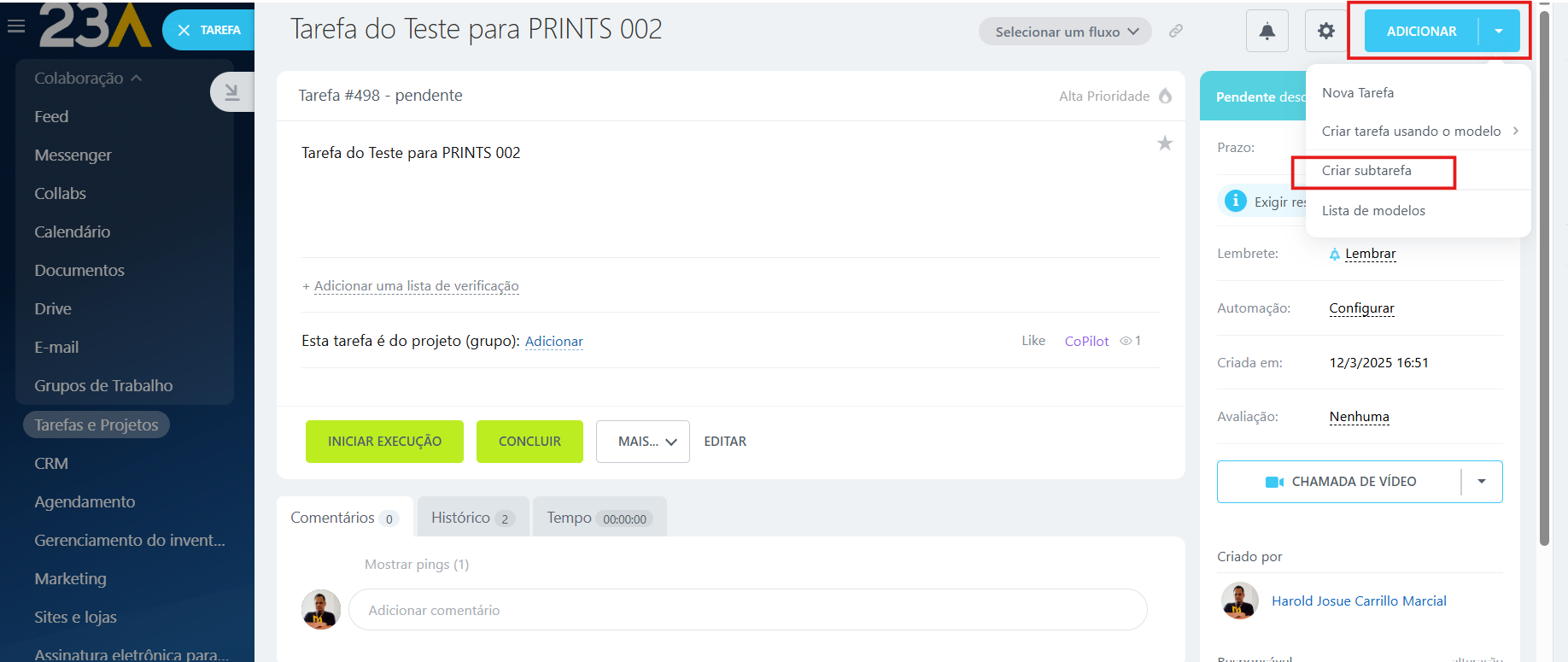Open the task settings gear icon
Viewport: 1568px width, 662px height.
pos(1325,32)
